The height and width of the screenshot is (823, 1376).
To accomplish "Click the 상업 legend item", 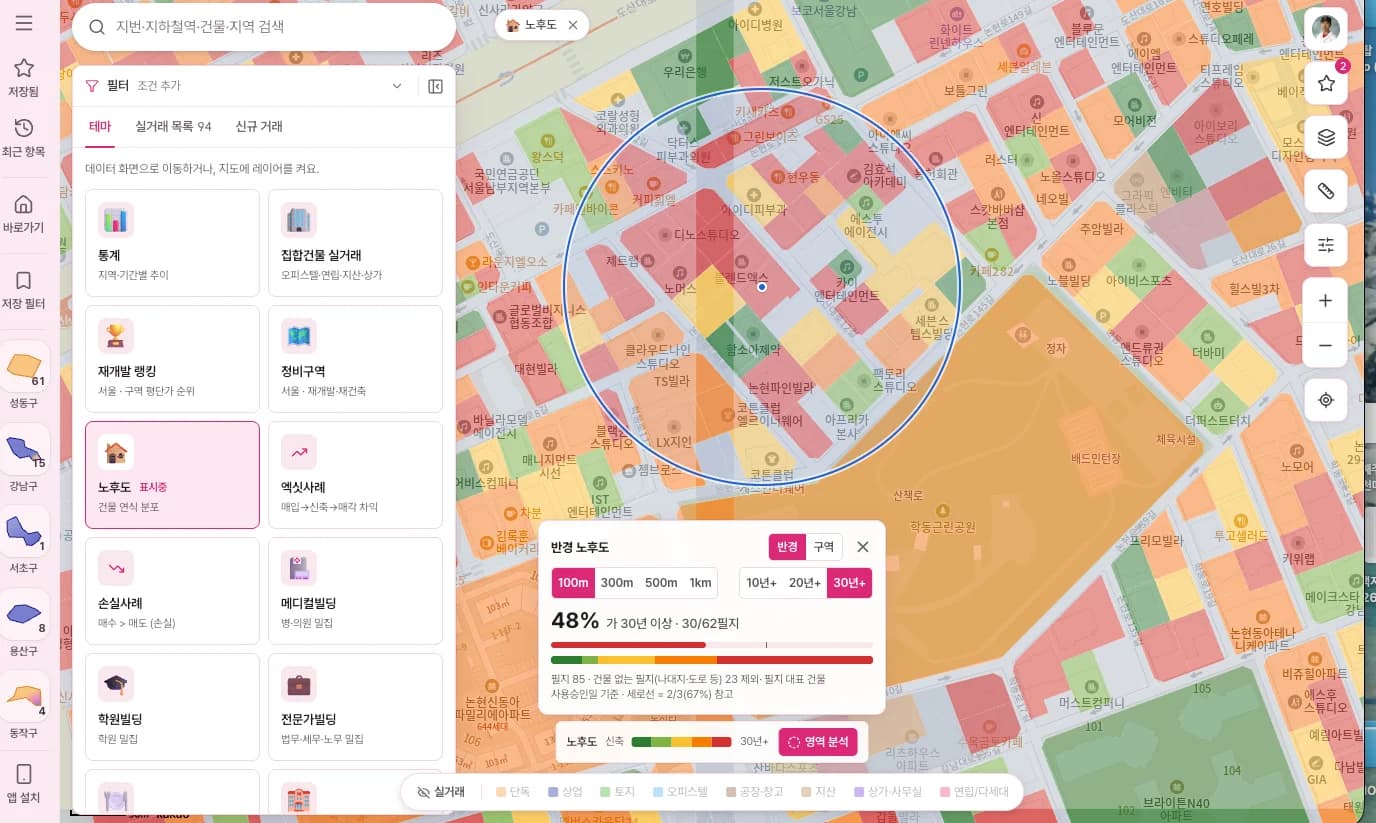I will pos(565,792).
